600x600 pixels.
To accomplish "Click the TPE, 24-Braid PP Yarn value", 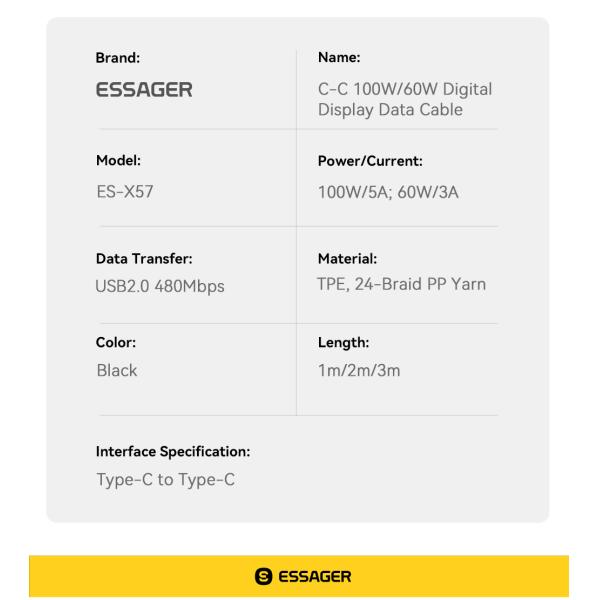I will [x=401, y=284].
